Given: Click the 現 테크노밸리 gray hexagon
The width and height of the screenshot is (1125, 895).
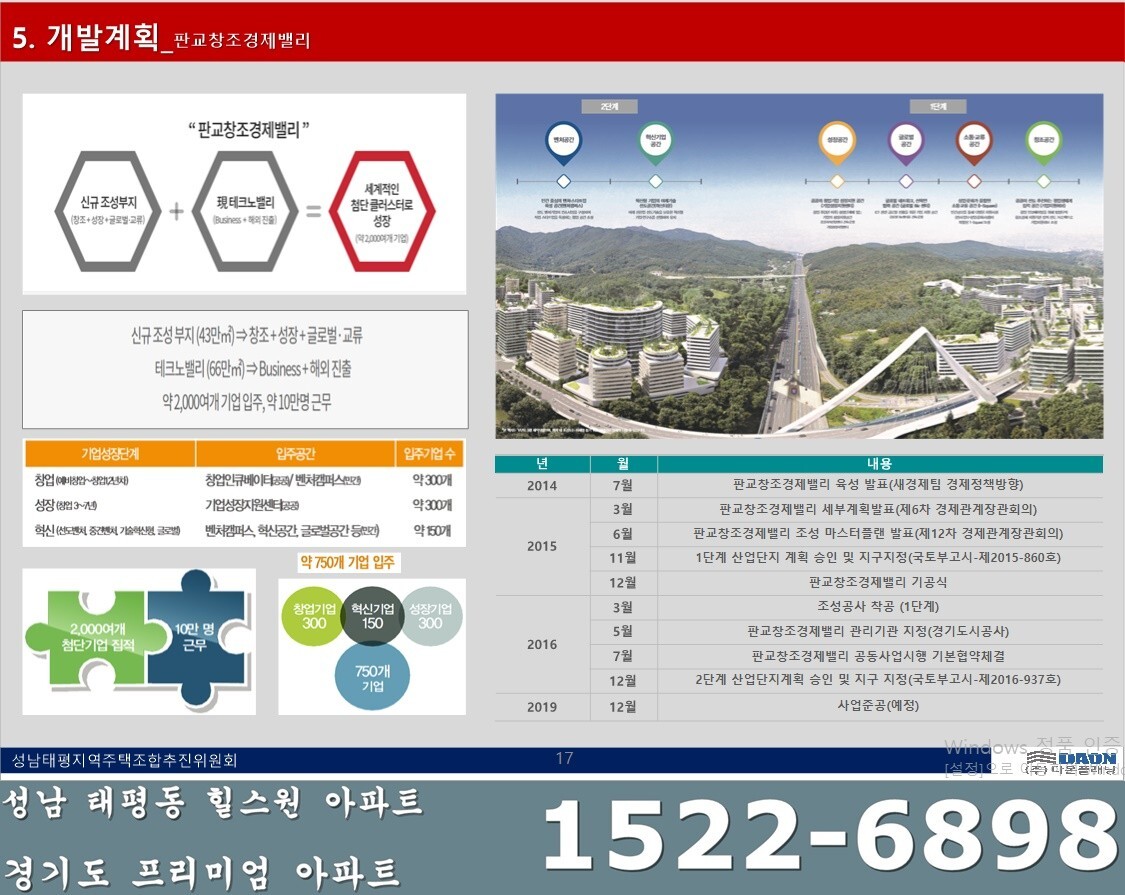Looking at the screenshot, I should click(245, 210).
